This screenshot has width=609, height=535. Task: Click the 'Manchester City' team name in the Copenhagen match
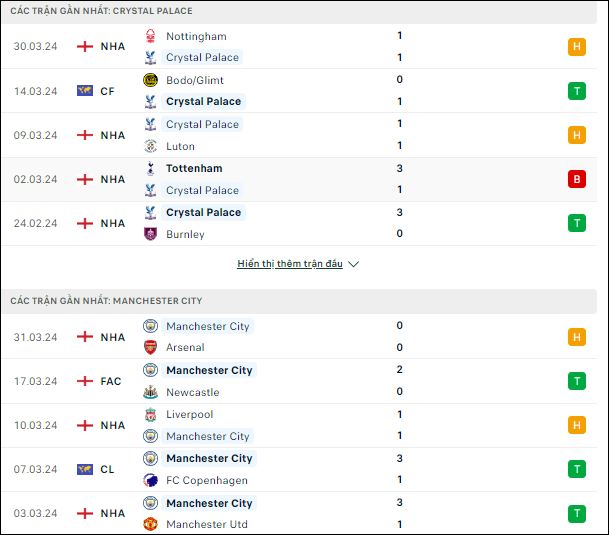click(209, 458)
